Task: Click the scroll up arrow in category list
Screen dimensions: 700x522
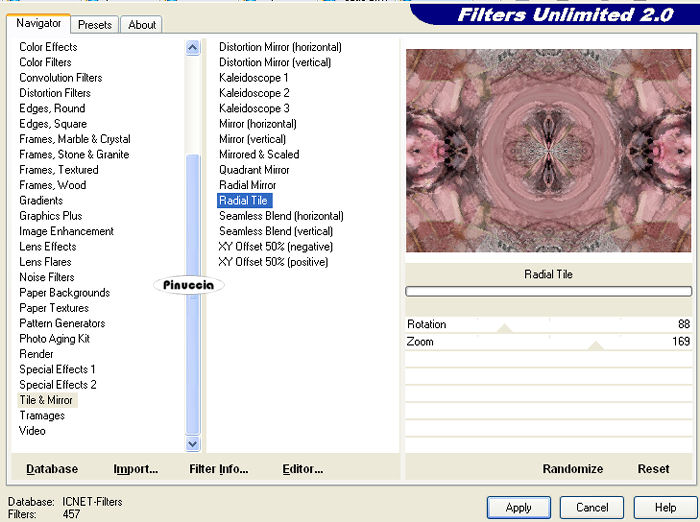Action: (x=192, y=47)
